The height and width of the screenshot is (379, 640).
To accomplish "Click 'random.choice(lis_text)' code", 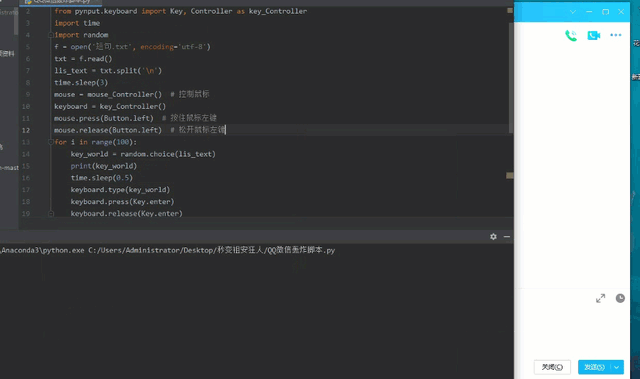I will click(168, 154).
